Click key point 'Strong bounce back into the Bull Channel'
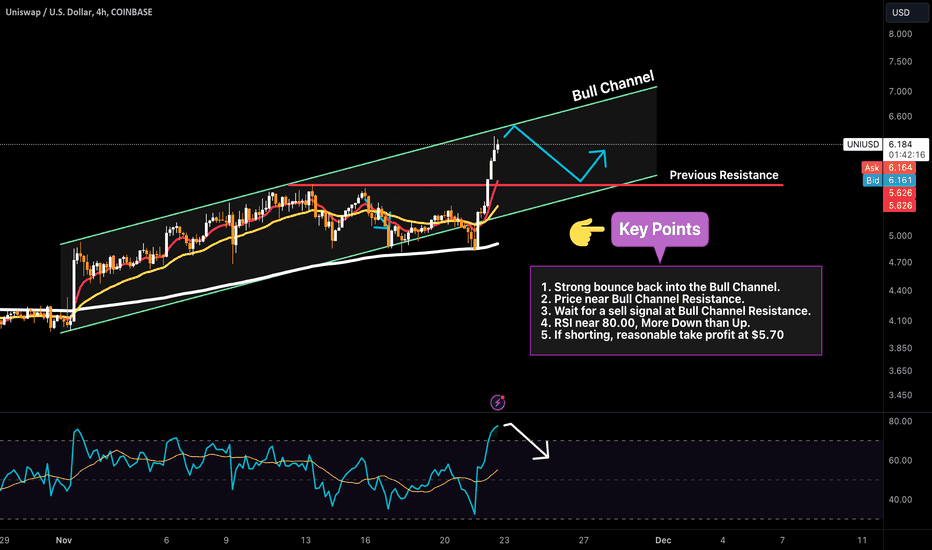 tap(660, 287)
